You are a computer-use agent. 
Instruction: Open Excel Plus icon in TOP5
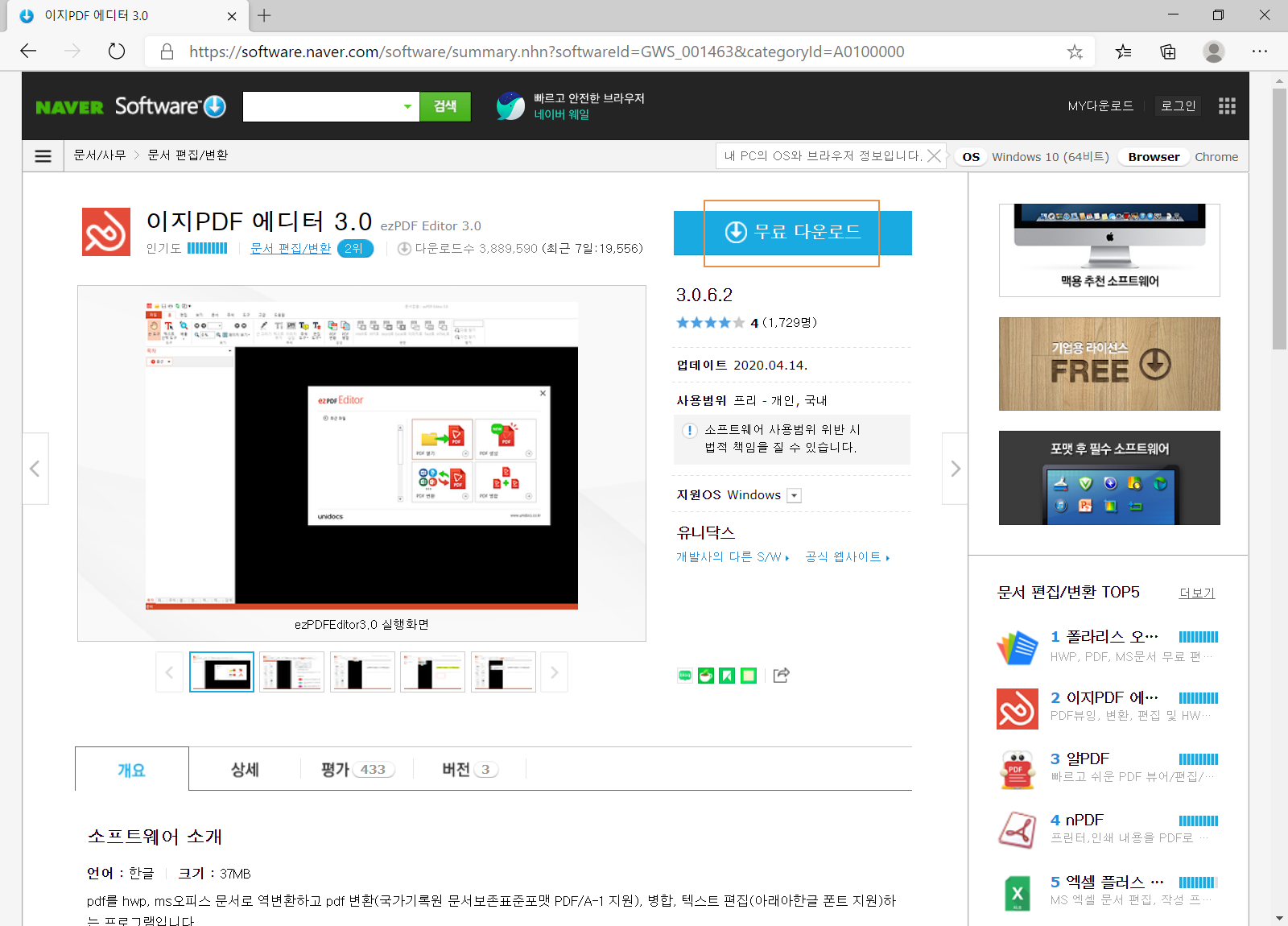point(1018,893)
